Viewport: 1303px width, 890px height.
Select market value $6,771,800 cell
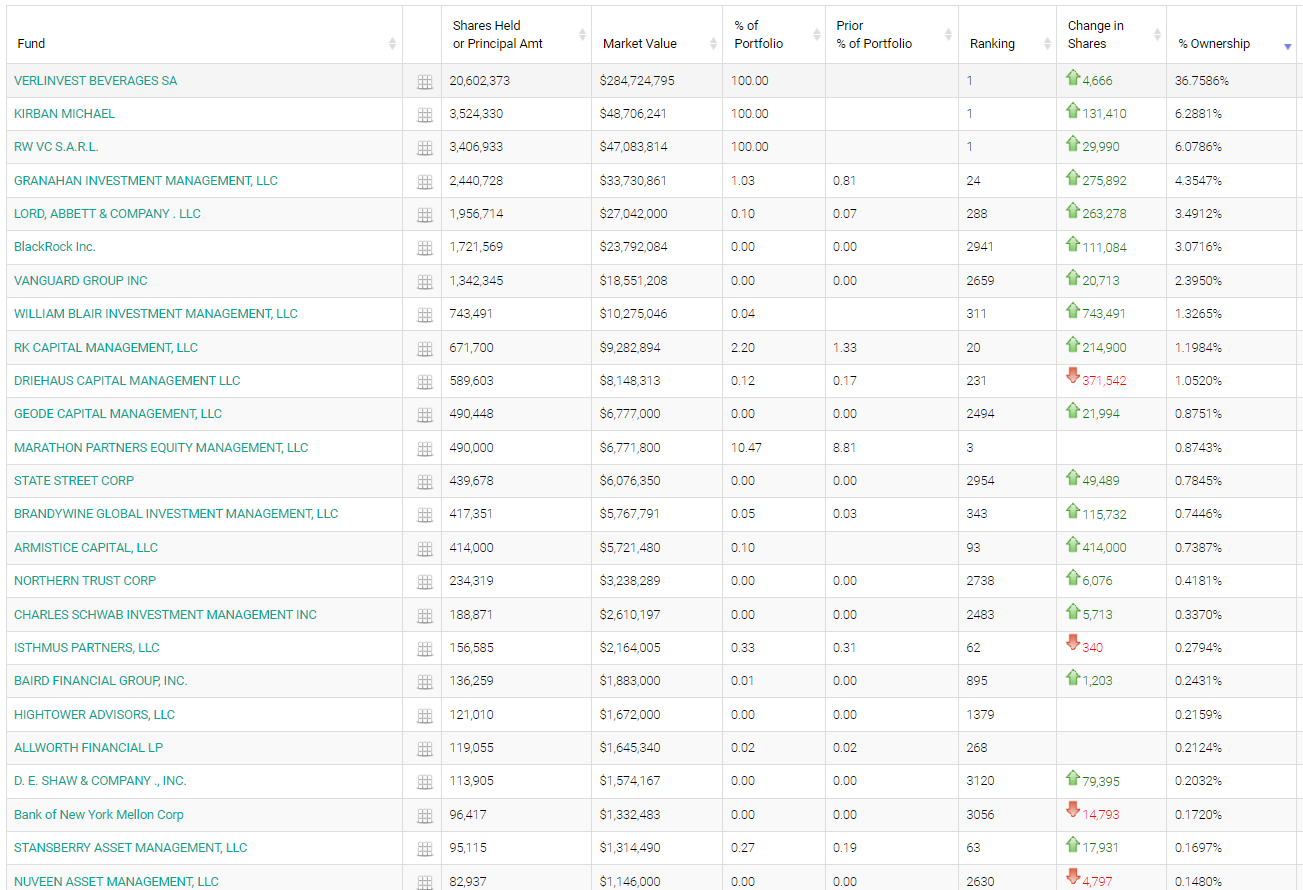click(630, 447)
